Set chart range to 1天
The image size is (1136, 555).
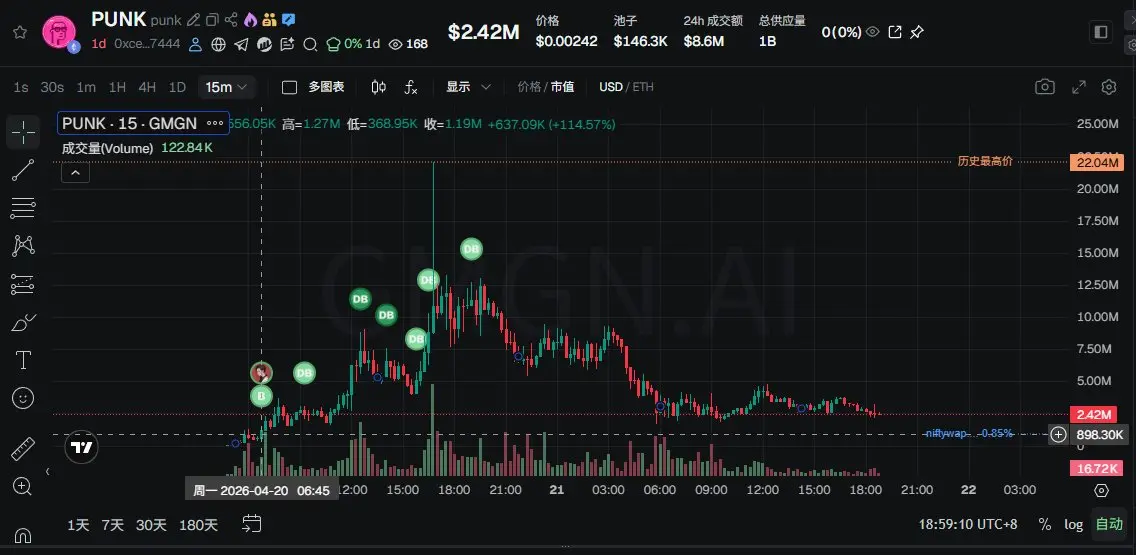point(78,525)
